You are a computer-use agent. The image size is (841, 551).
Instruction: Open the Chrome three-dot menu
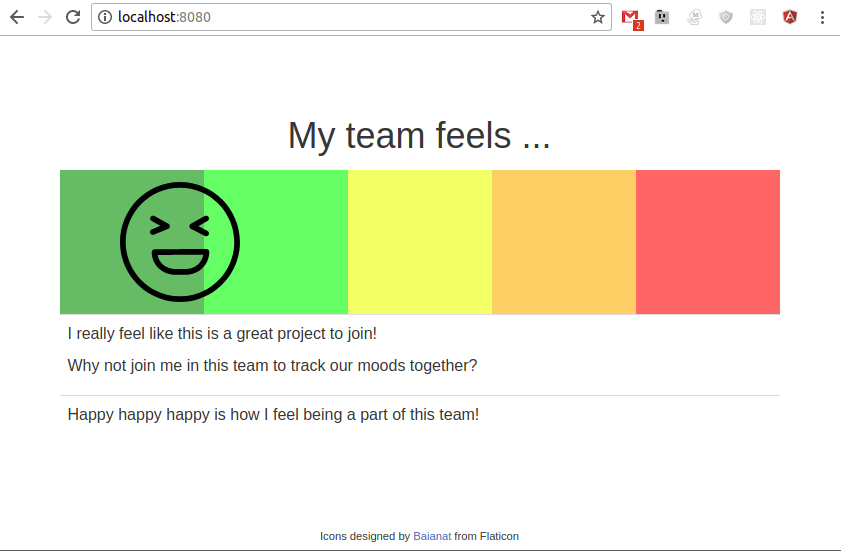pos(822,17)
